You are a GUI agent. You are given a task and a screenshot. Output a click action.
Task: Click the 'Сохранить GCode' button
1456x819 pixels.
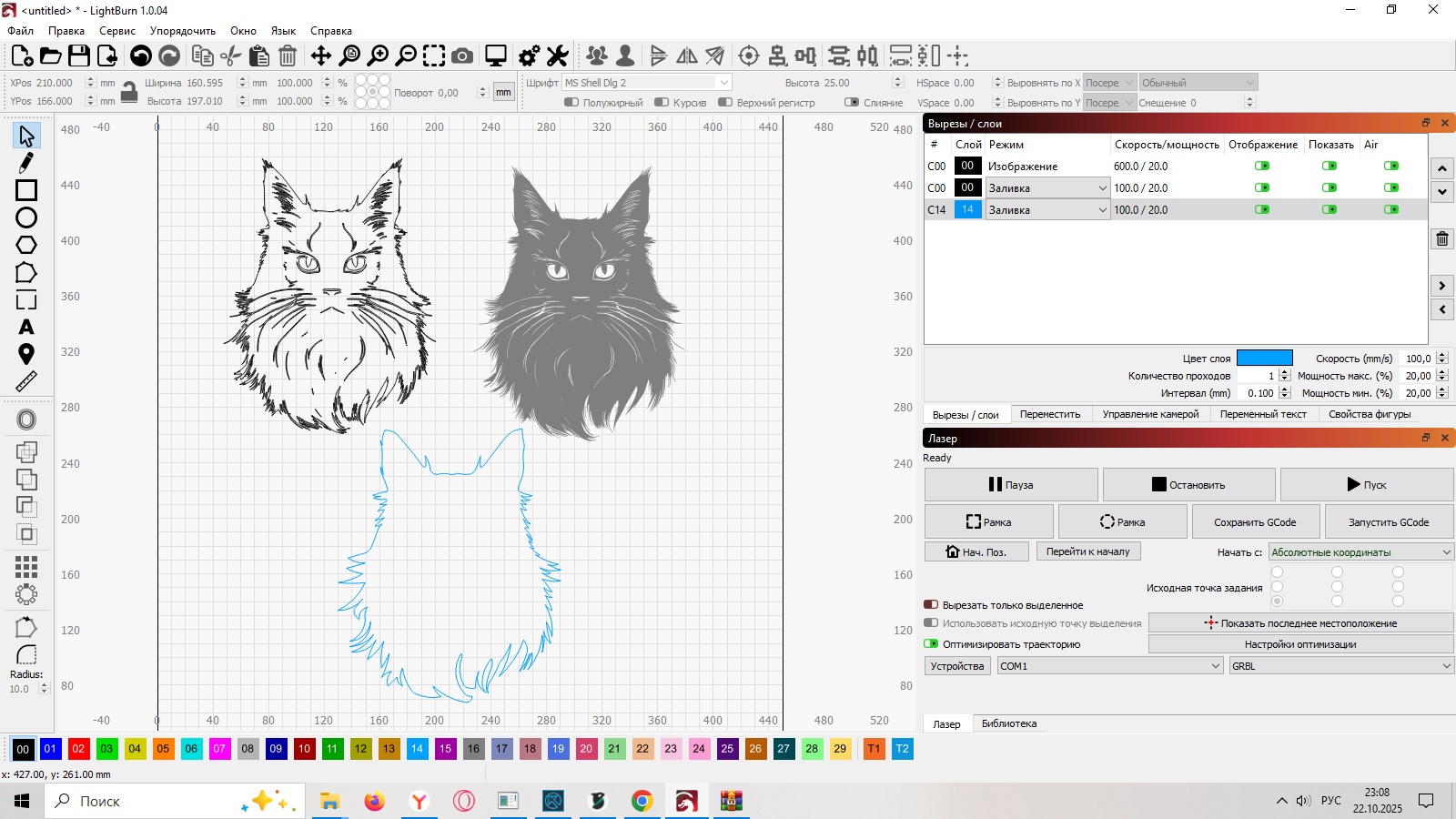click(1255, 522)
